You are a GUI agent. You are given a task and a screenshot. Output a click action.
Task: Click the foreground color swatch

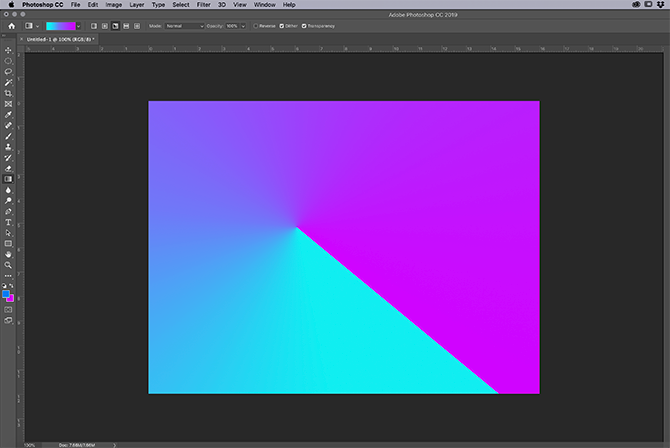(x=7, y=294)
